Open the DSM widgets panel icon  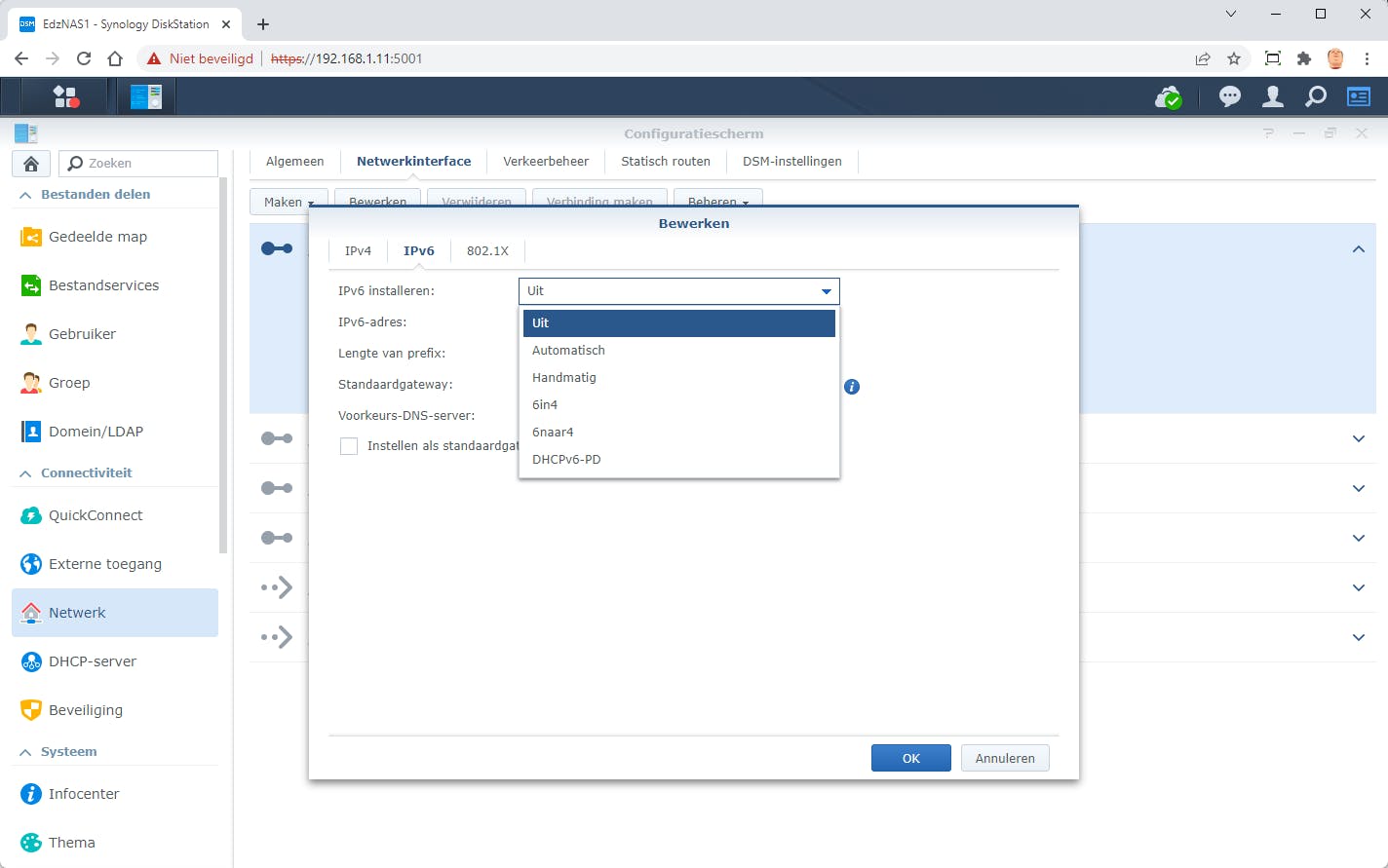[1359, 96]
